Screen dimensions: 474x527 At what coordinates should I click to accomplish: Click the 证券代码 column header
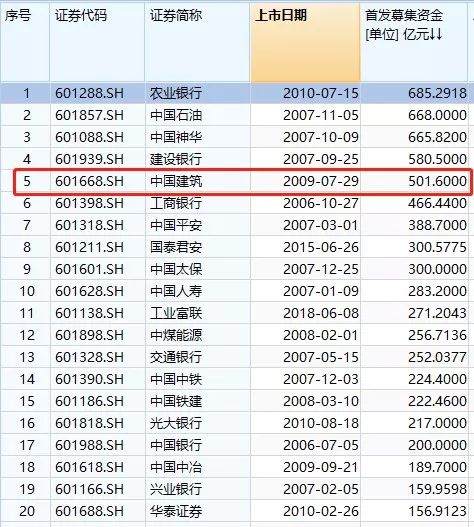(x=97, y=42)
